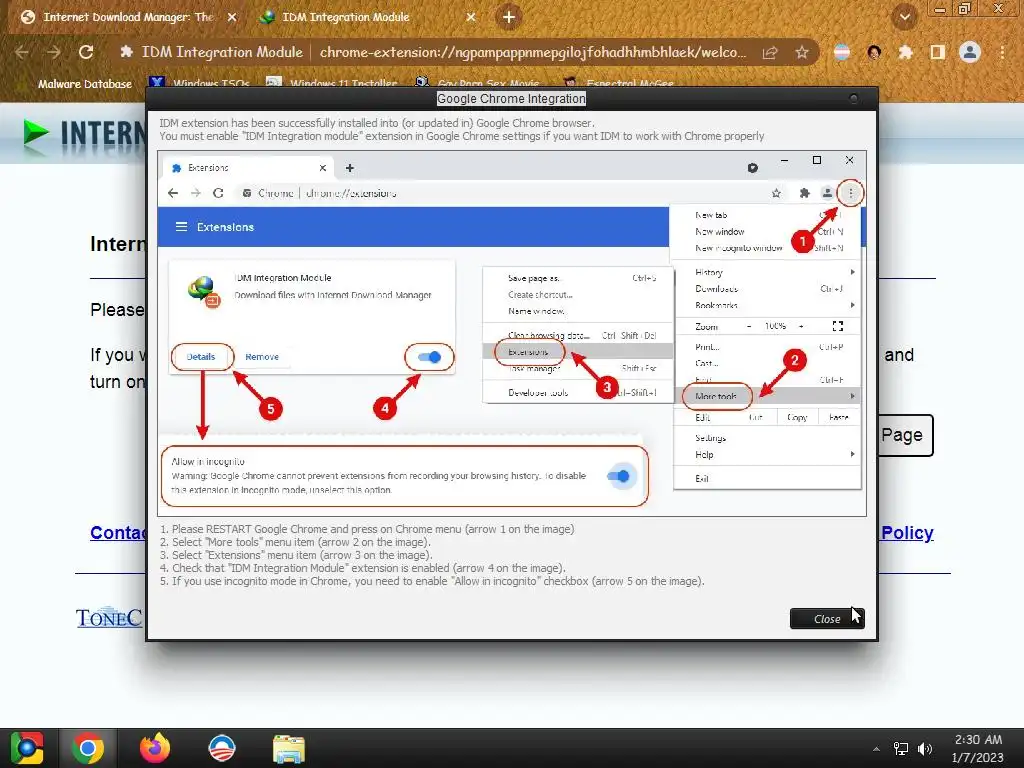Restore down the Chrome window
This screenshot has width=1024, height=768.
pos(965,8)
